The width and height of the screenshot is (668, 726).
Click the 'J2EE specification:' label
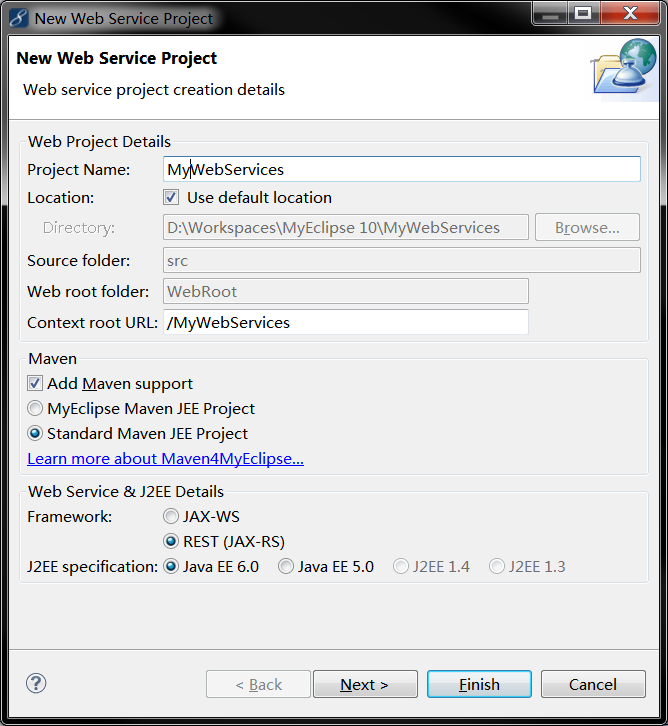click(93, 567)
